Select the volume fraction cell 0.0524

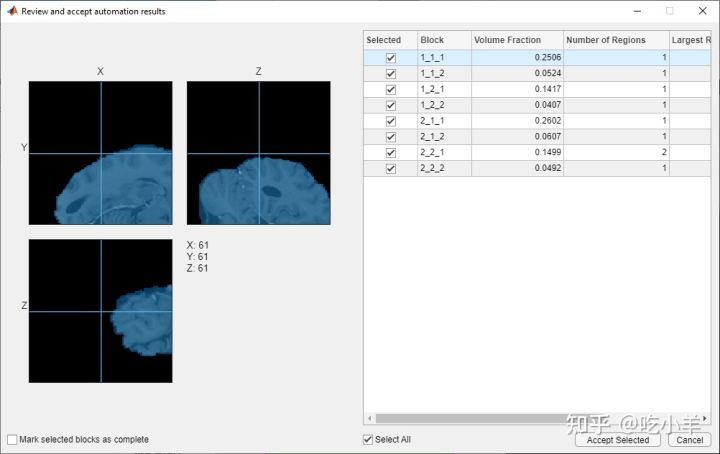pos(516,74)
